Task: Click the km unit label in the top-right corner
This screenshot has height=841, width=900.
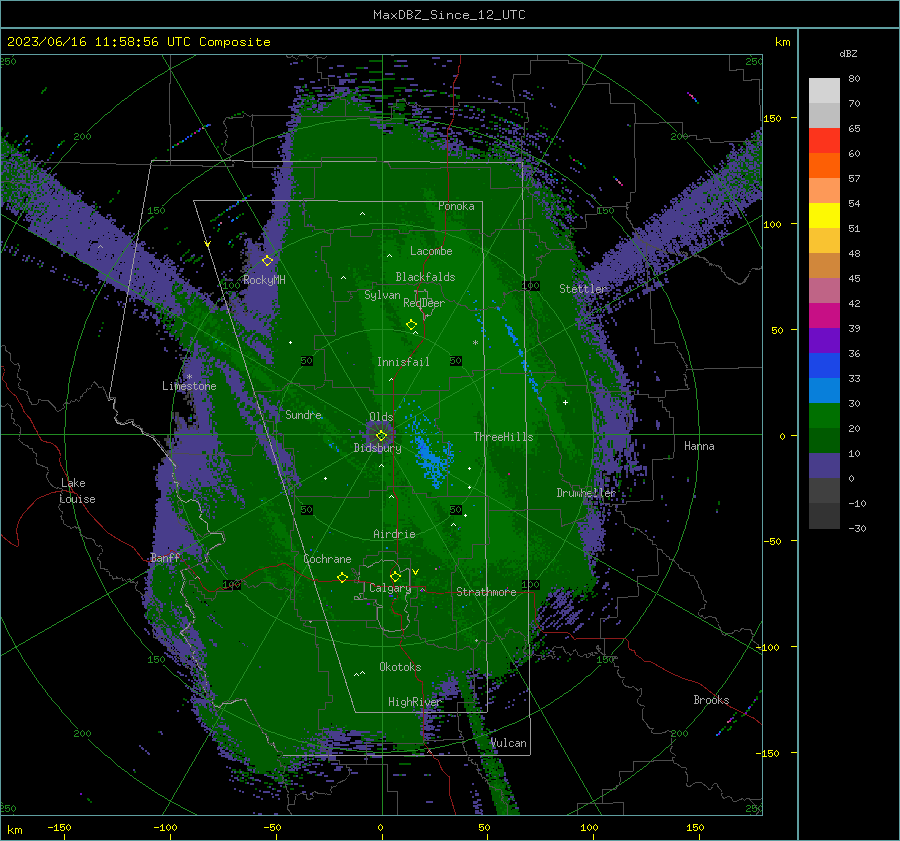Action: pos(782,42)
